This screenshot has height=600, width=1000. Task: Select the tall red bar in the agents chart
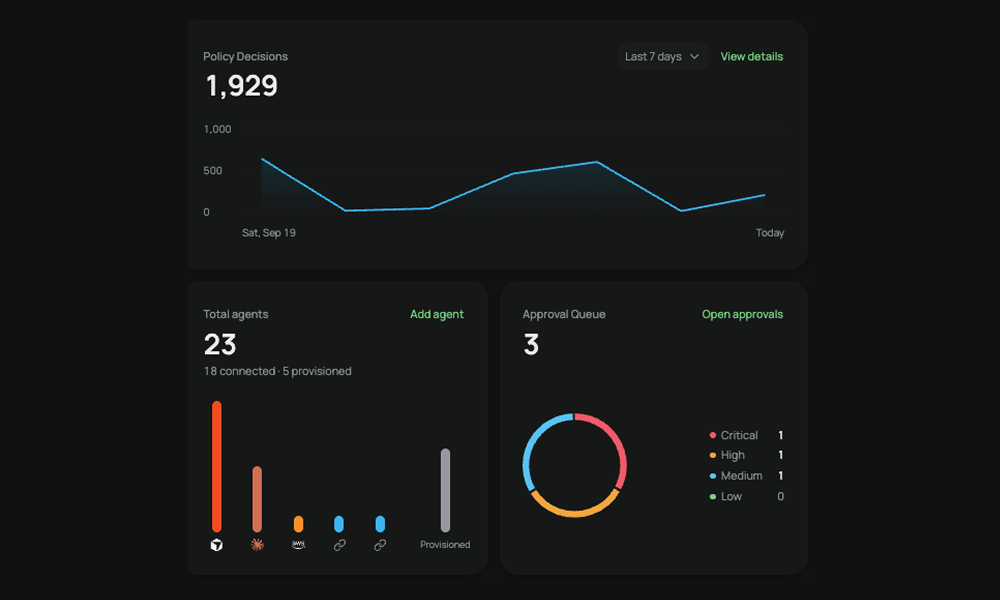pyautogui.click(x=217, y=466)
